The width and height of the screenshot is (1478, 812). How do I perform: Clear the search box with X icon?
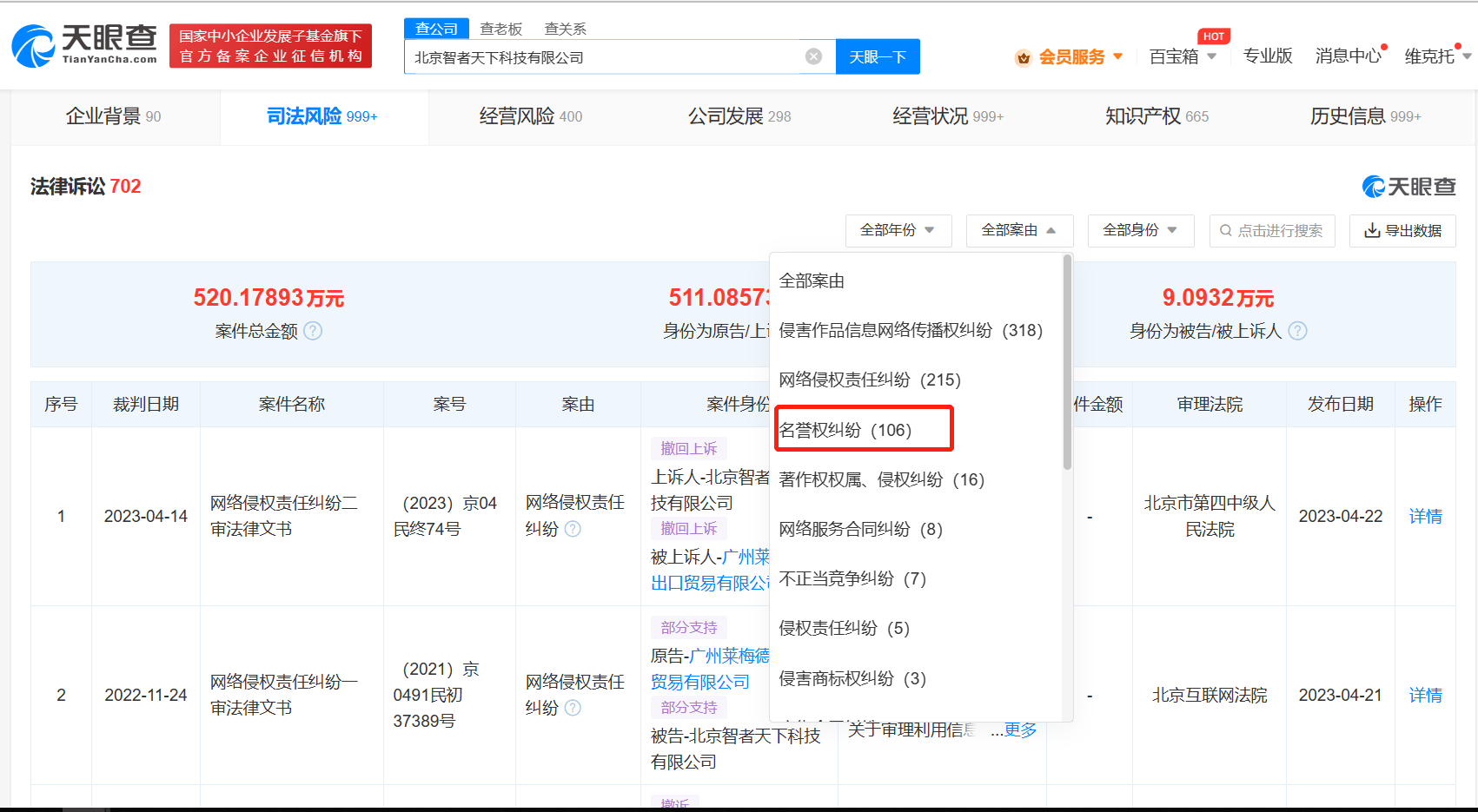click(x=813, y=56)
